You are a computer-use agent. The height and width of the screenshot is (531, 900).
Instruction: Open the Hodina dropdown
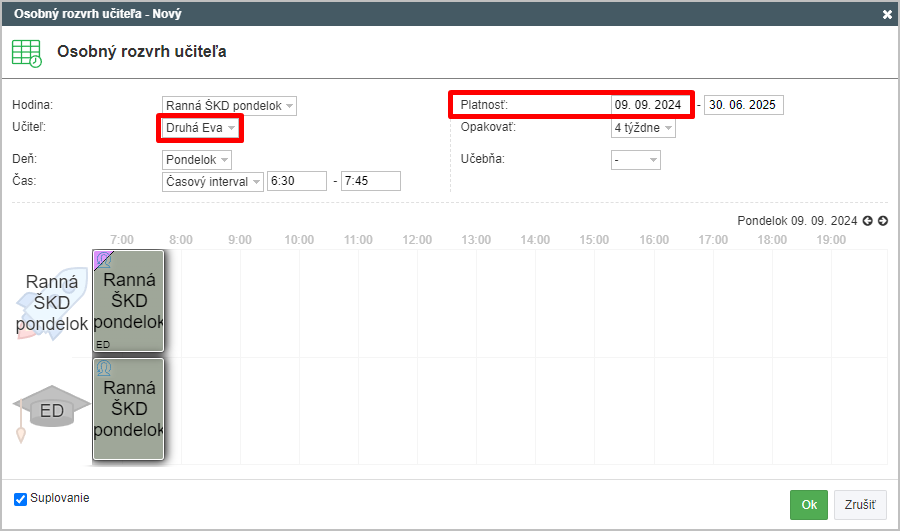click(x=229, y=106)
